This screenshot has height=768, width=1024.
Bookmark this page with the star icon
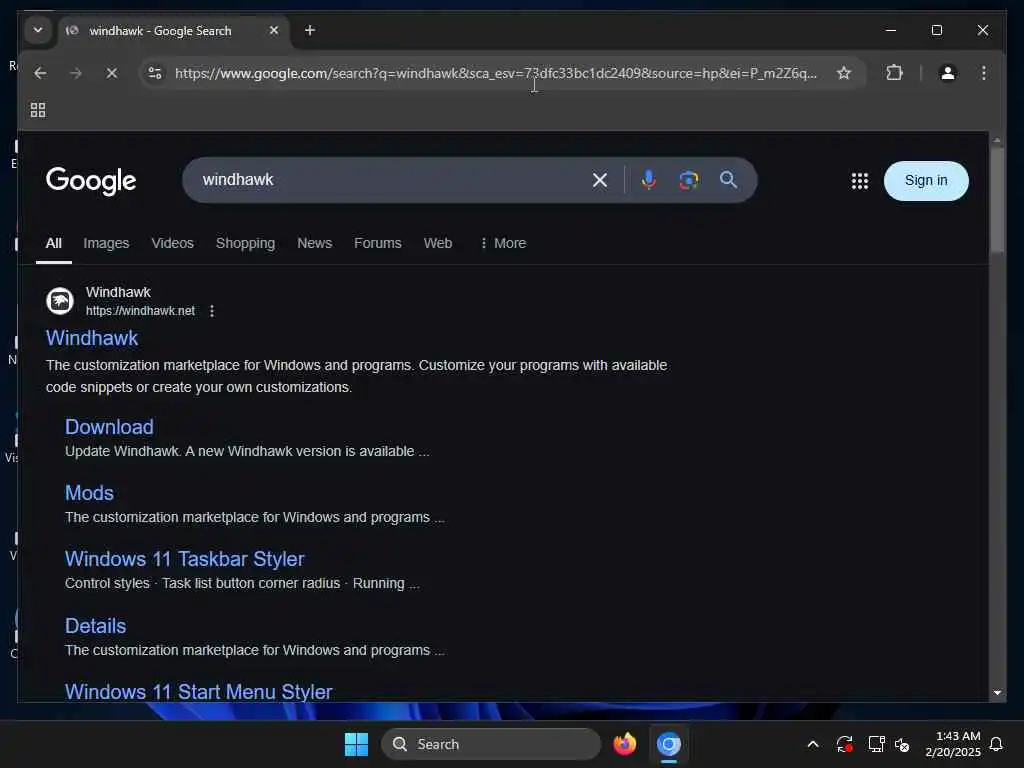844,73
